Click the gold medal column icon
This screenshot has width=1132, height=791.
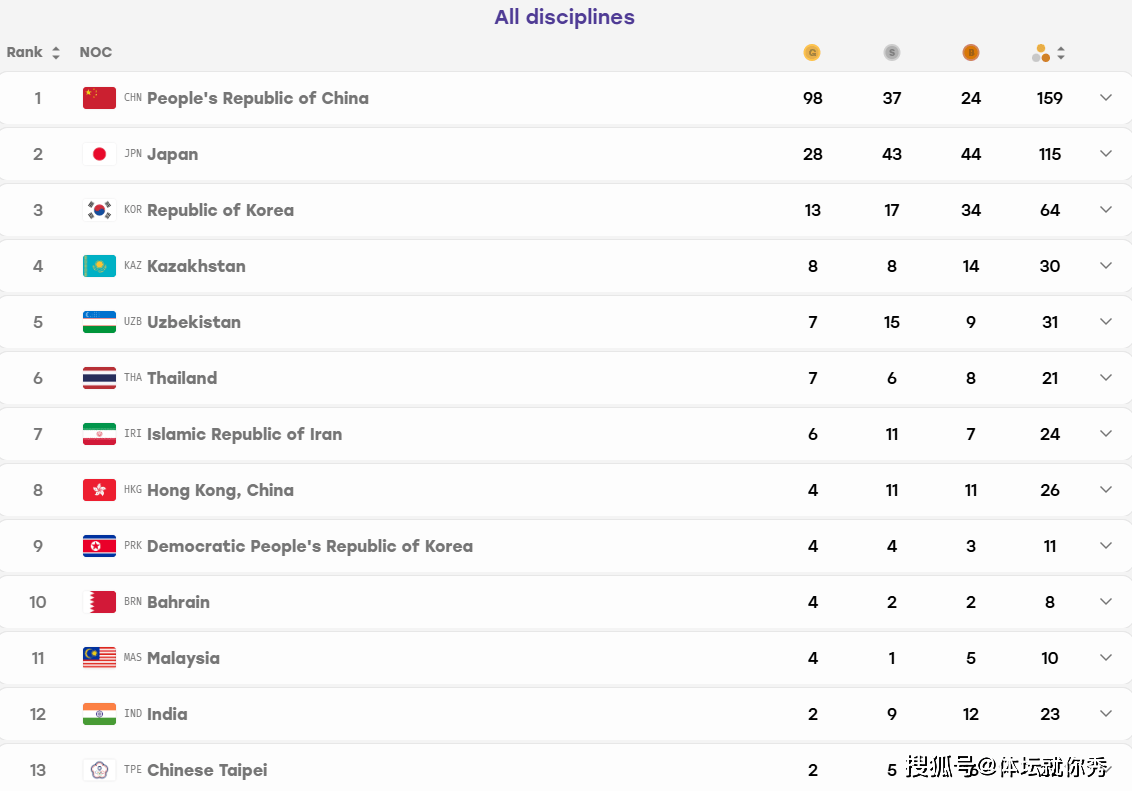point(812,53)
